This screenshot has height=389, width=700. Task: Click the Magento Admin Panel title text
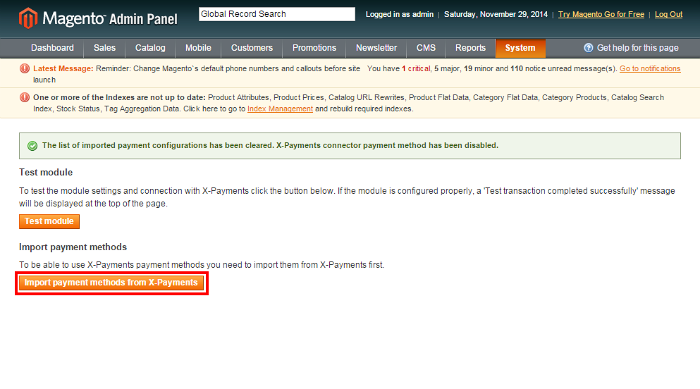pos(110,19)
